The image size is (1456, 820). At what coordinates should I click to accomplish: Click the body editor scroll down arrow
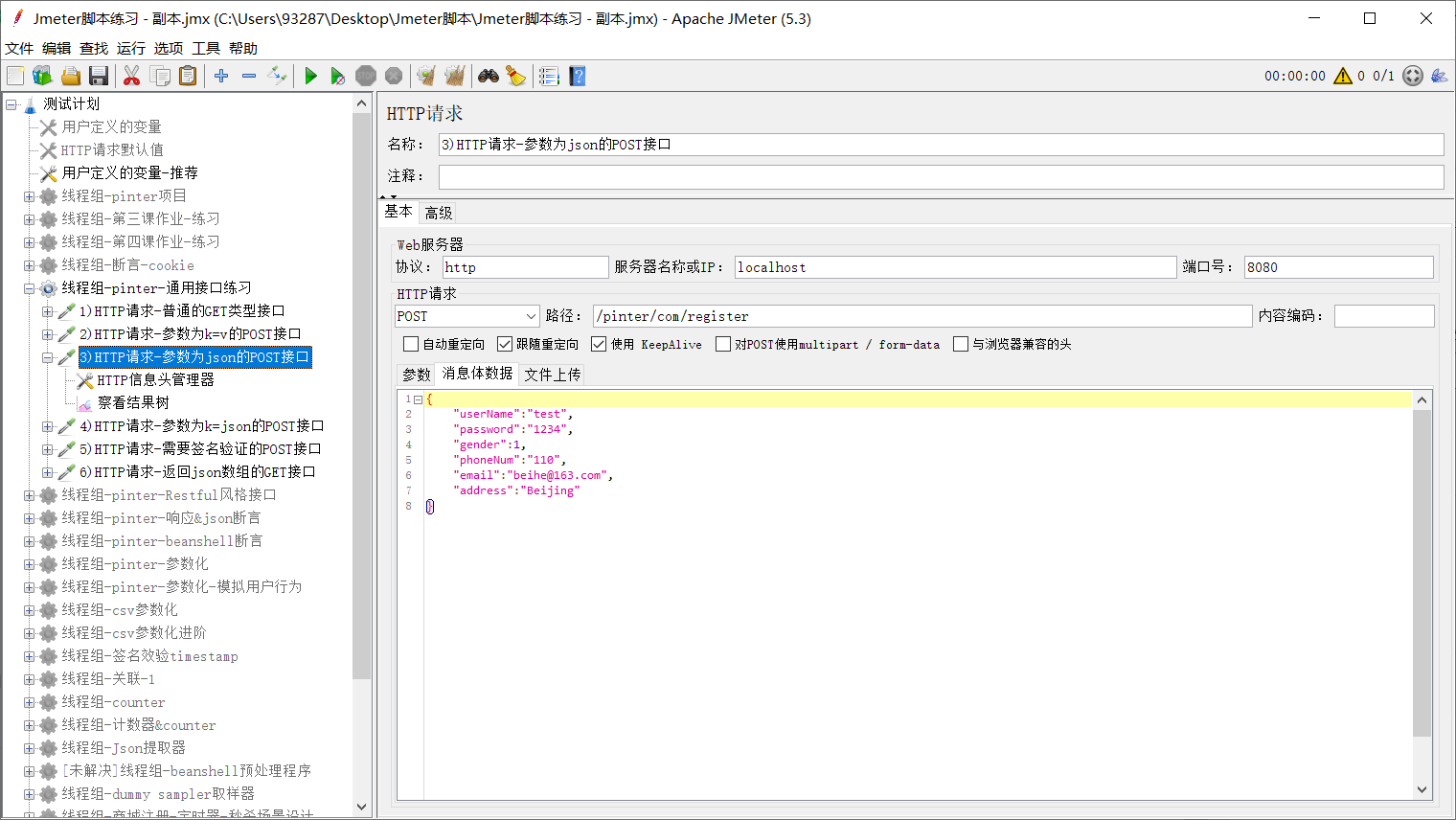coord(1422,790)
